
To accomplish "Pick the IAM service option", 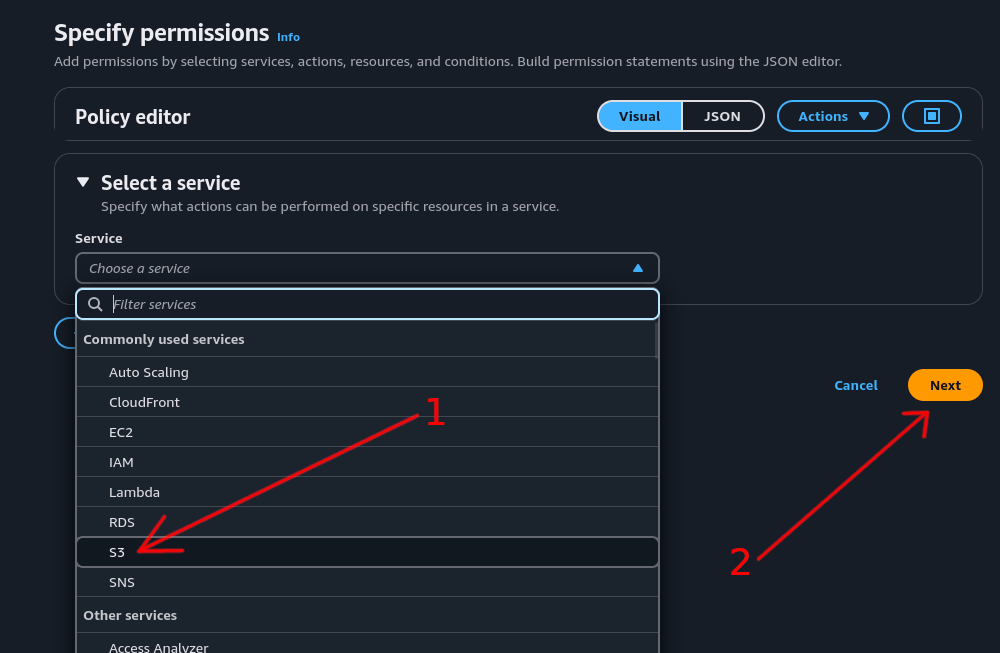I will [x=121, y=462].
